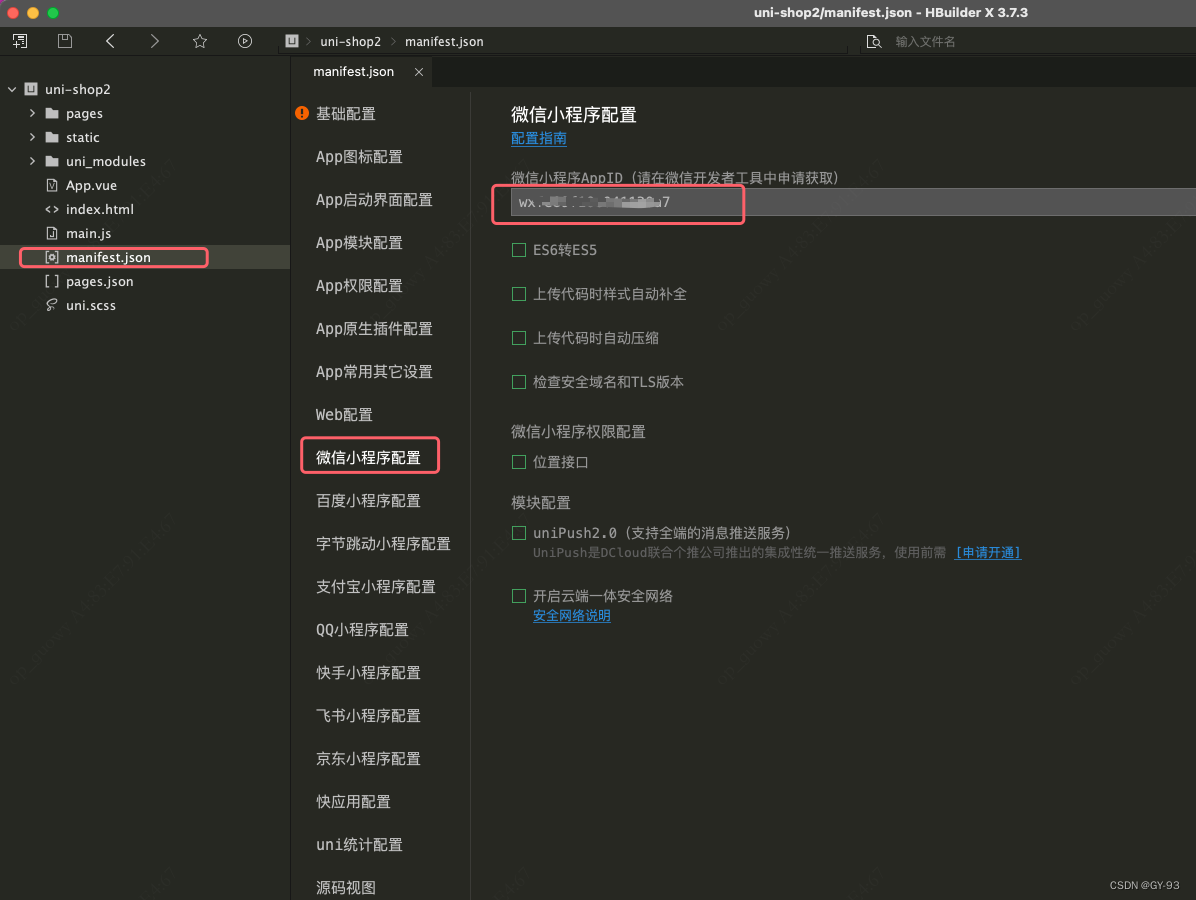Viewport: 1196px width, 900px height.
Task: Click the orange warning icon by 基础配置
Action: point(302,113)
